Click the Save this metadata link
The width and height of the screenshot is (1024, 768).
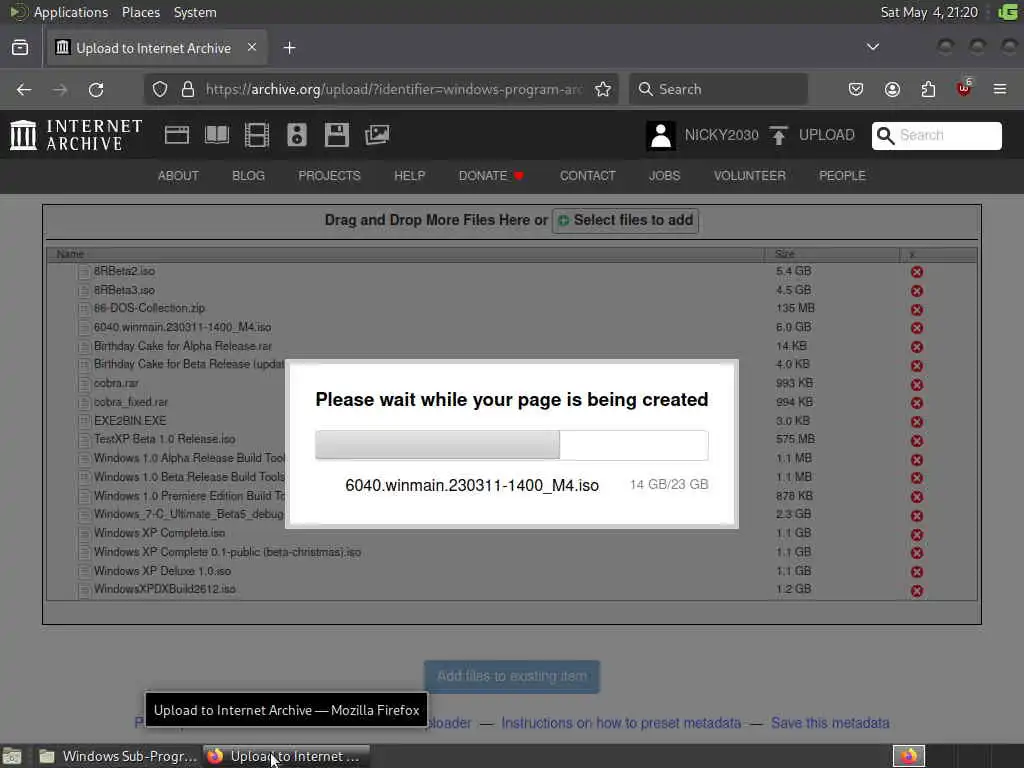[830, 723]
